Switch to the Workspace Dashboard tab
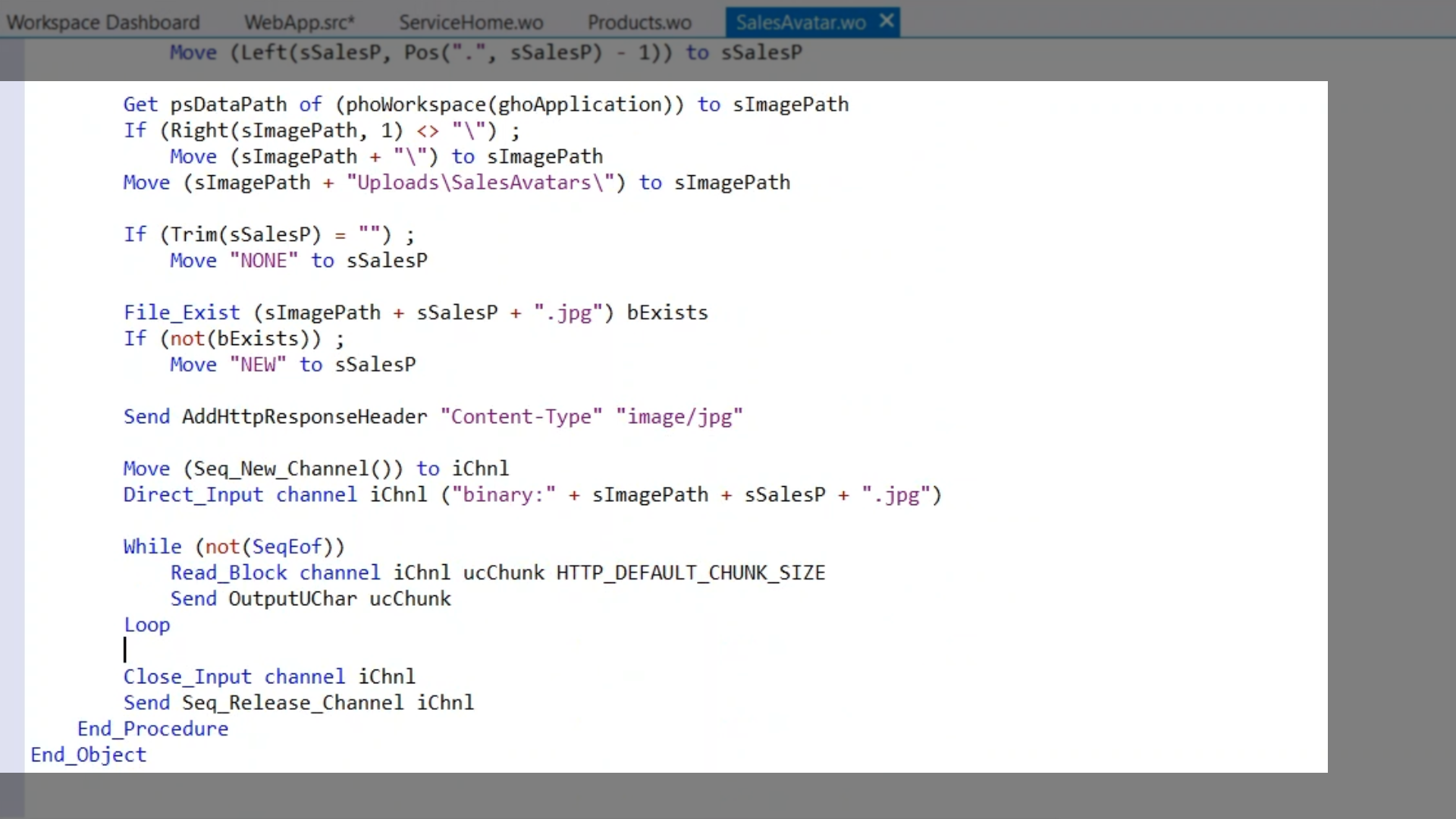 pyautogui.click(x=103, y=22)
